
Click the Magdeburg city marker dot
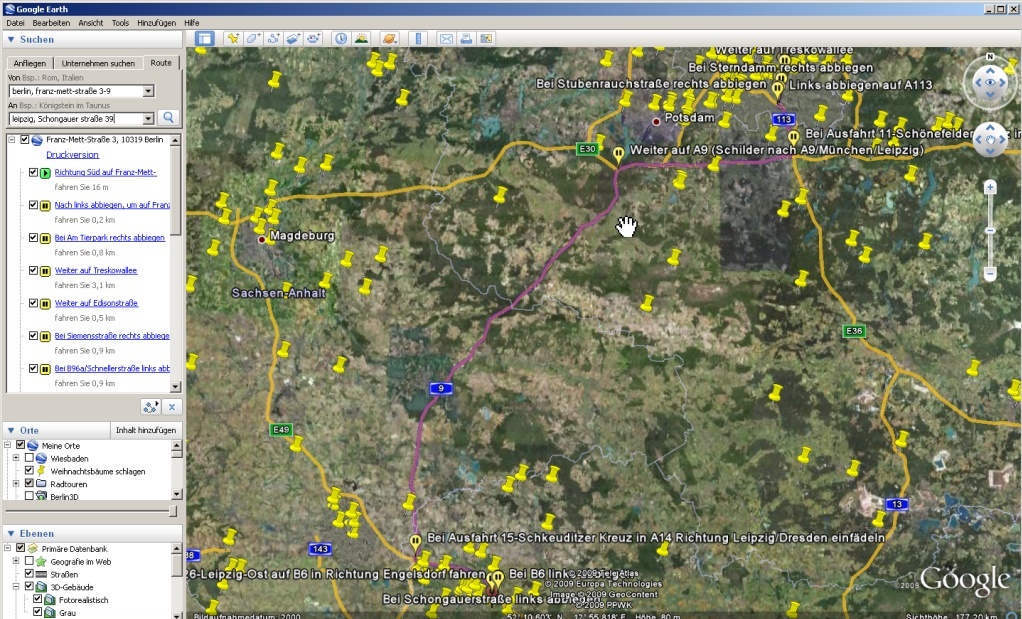click(262, 240)
